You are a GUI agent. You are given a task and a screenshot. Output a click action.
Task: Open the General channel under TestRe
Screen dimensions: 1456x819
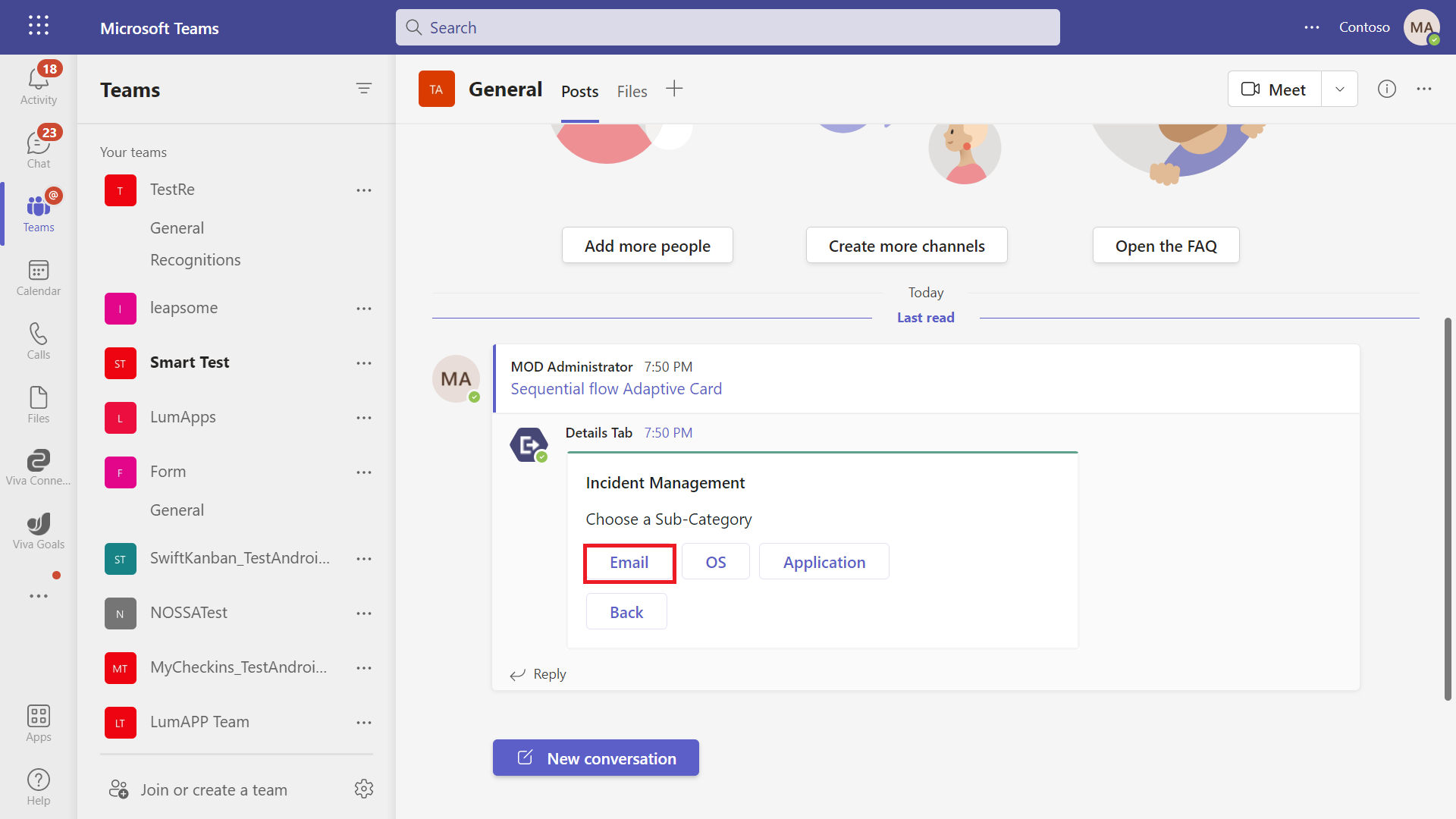[177, 227]
